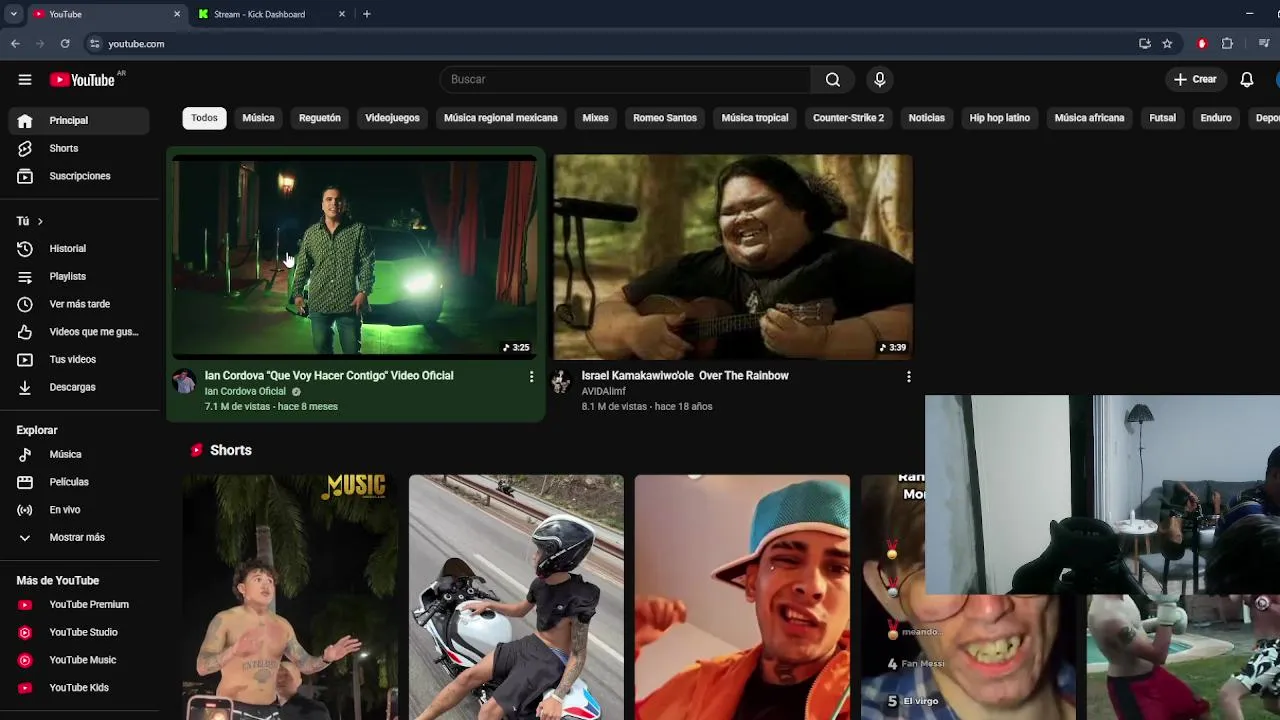Open Ian Cordova Oficial channel name

coord(245,391)
